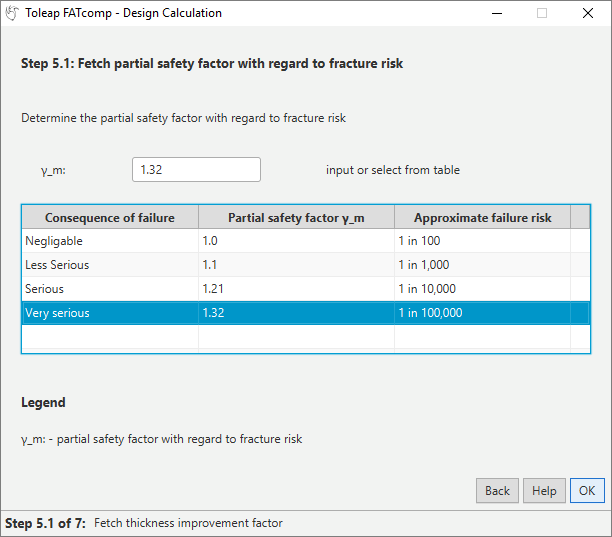Click the Toleap FATcomp app icon
The height and width of the screenshot is (537, 612).
[x=13, y=14]
